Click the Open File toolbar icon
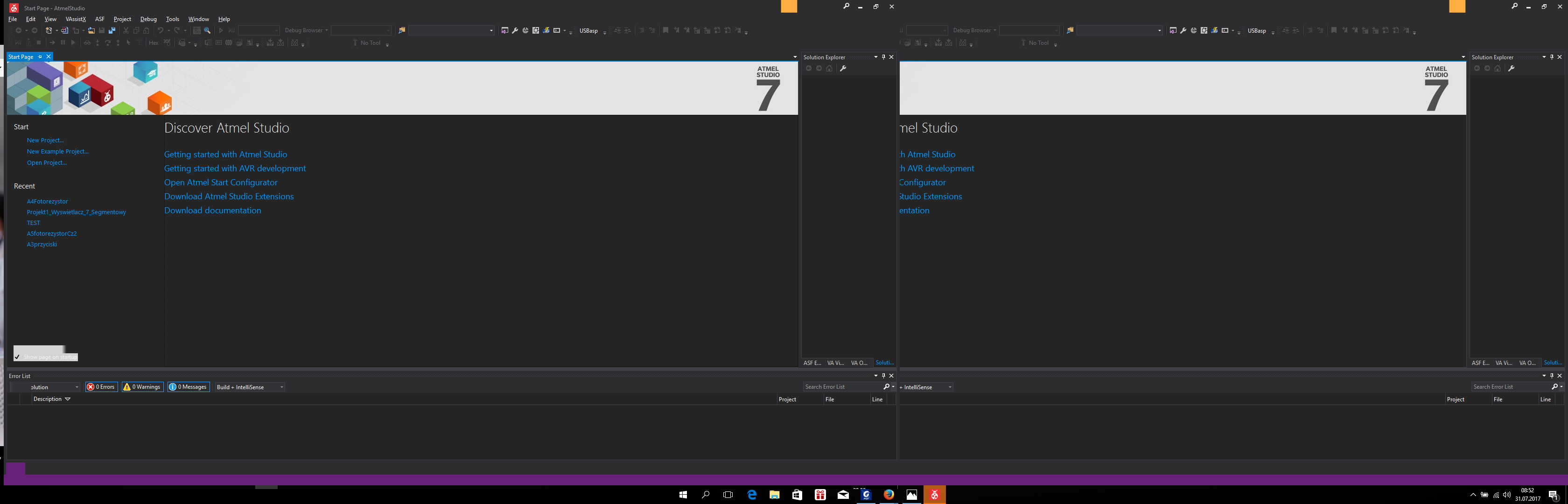This screenshot has width=1568, height=504. (91, 30)
